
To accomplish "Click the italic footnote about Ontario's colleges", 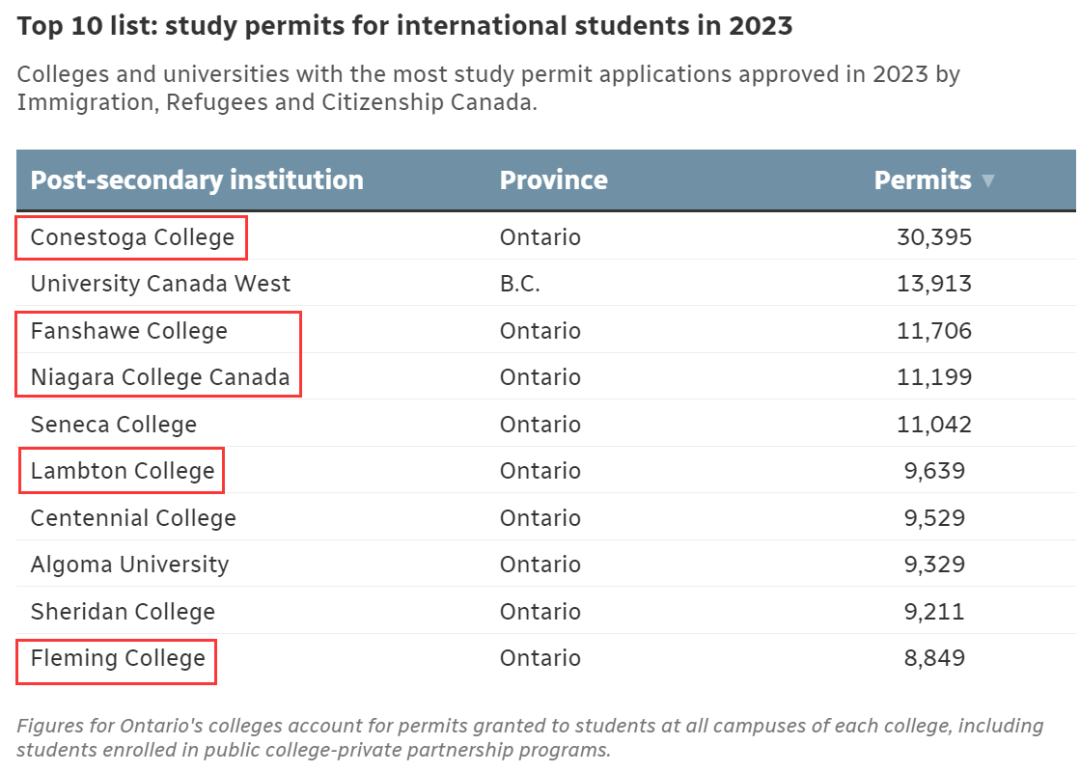I will coord(530,738).
